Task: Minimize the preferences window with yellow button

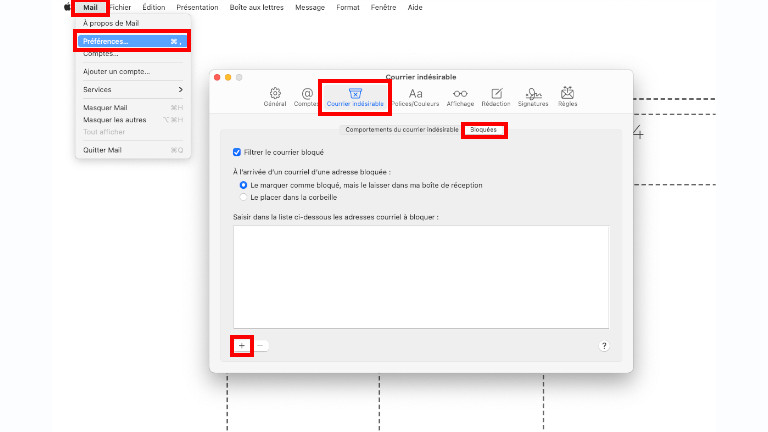Action: (228, 77)
